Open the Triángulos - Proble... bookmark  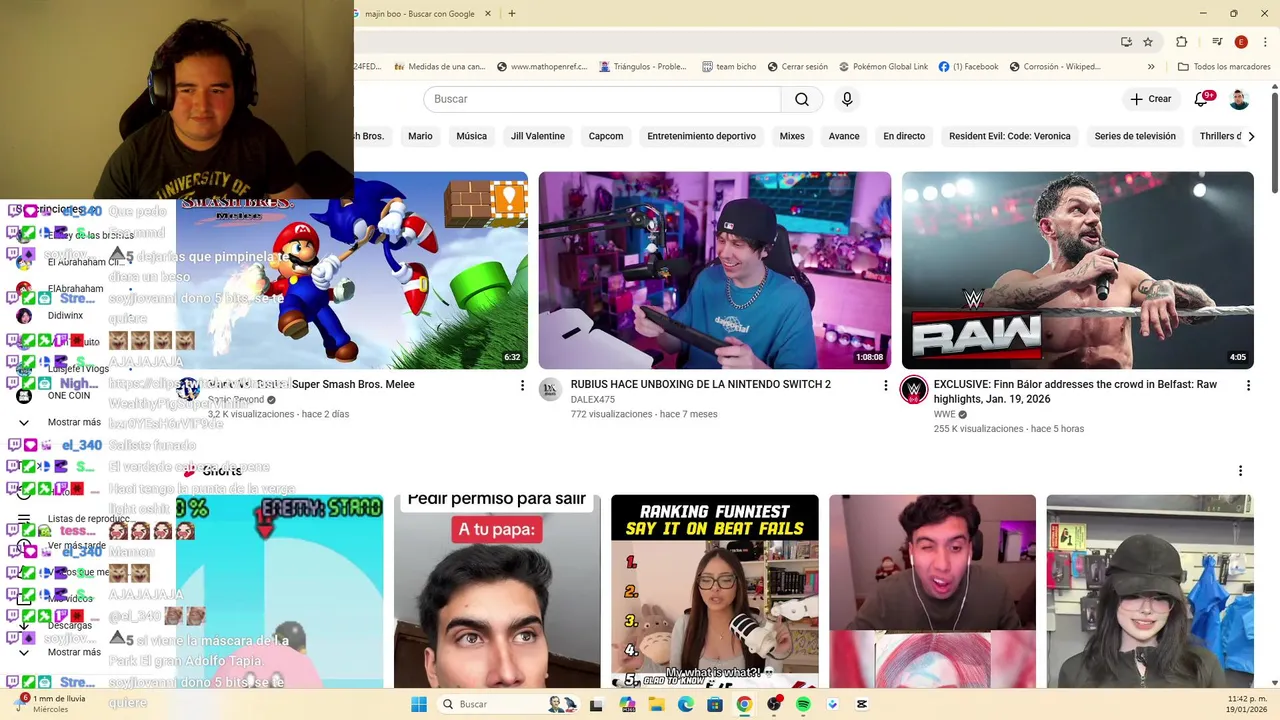643,67
